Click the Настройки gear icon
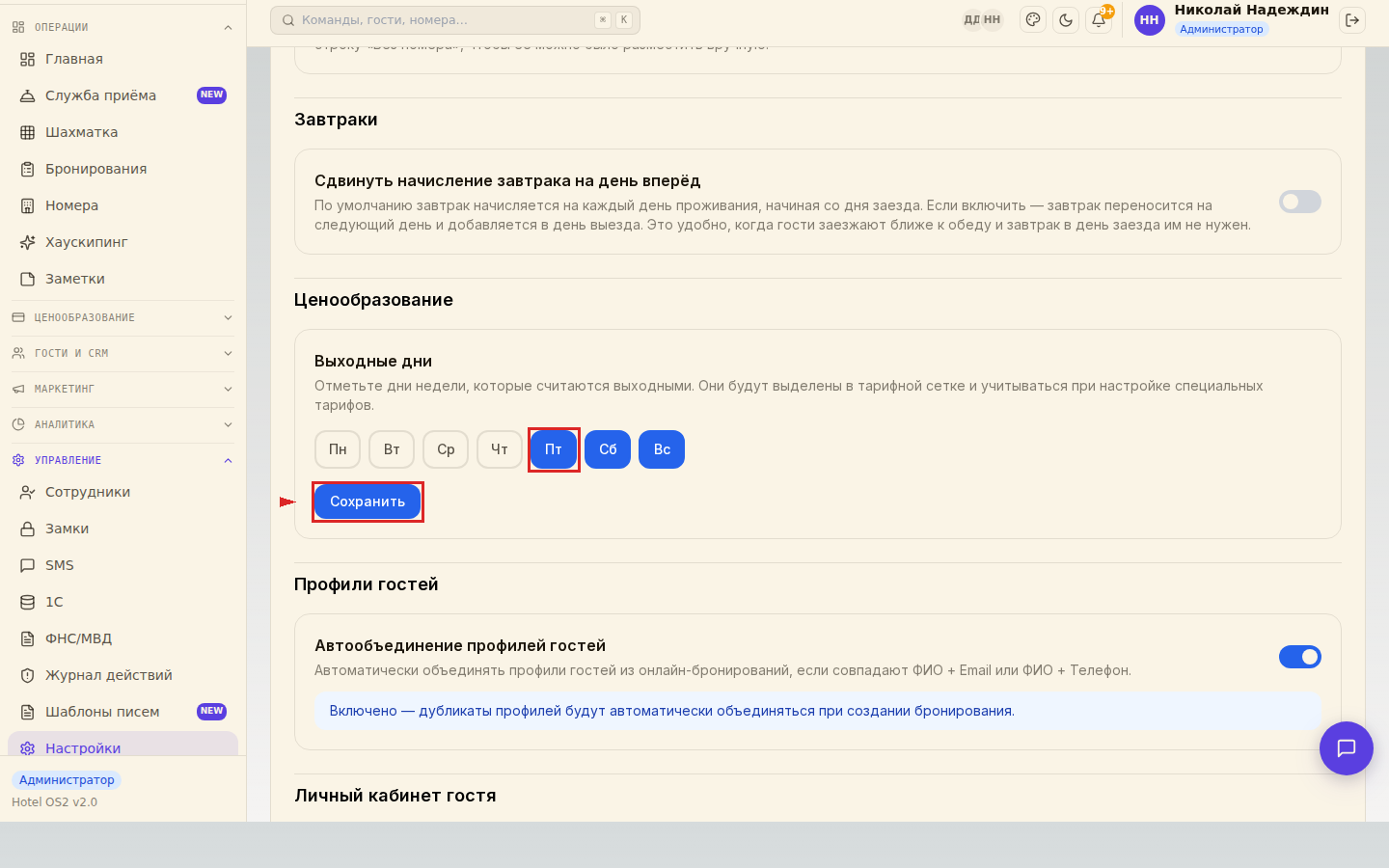The image size is (1389, 868). click(x=27, y=748)
